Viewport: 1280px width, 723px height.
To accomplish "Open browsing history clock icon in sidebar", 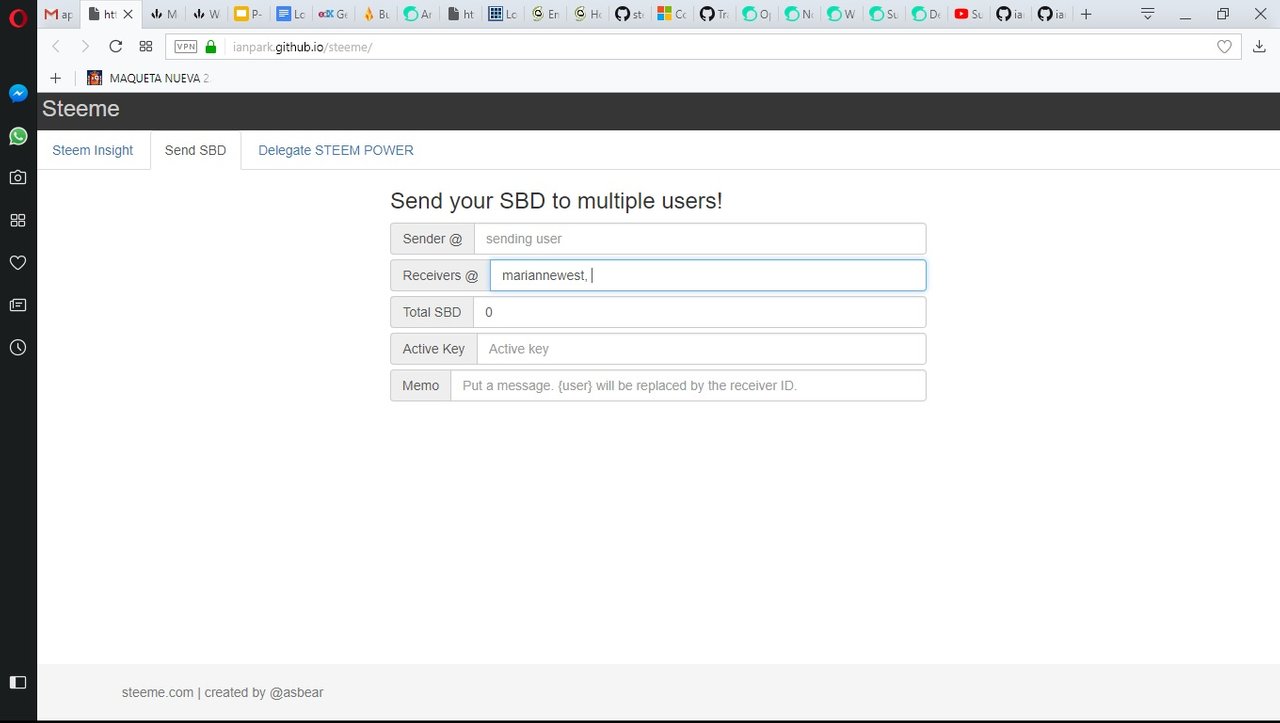I will [x=18, y=347].
